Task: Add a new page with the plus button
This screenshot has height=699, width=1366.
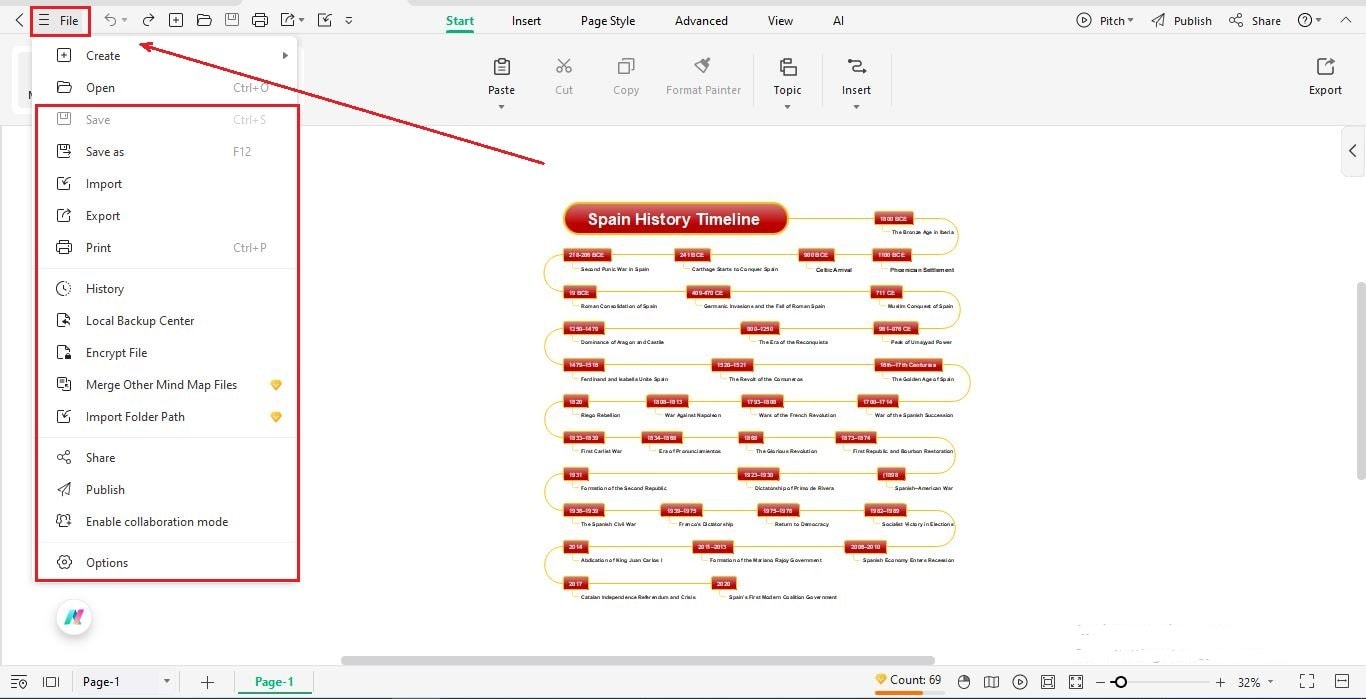Action: [x=207, y=681]
